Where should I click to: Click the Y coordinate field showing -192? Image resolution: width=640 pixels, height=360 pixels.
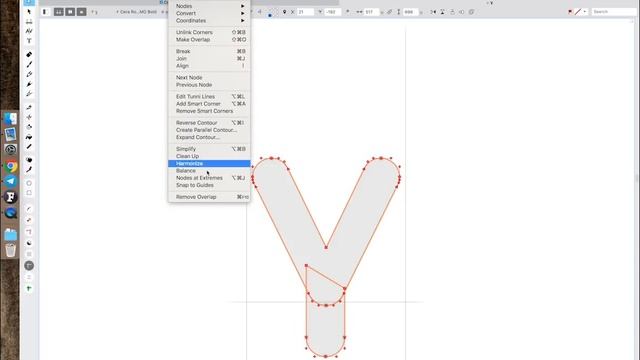coord(333,12)
